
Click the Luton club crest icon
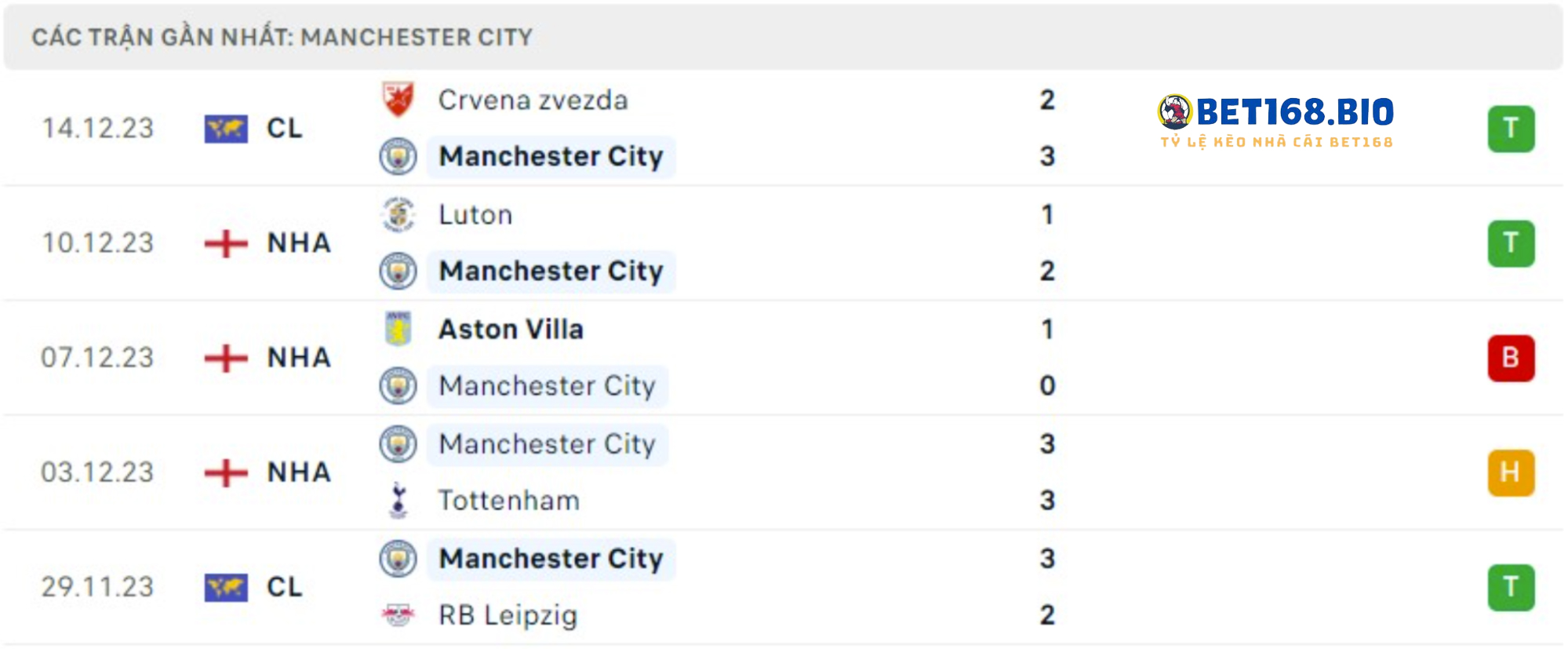[x=398, y=214]
